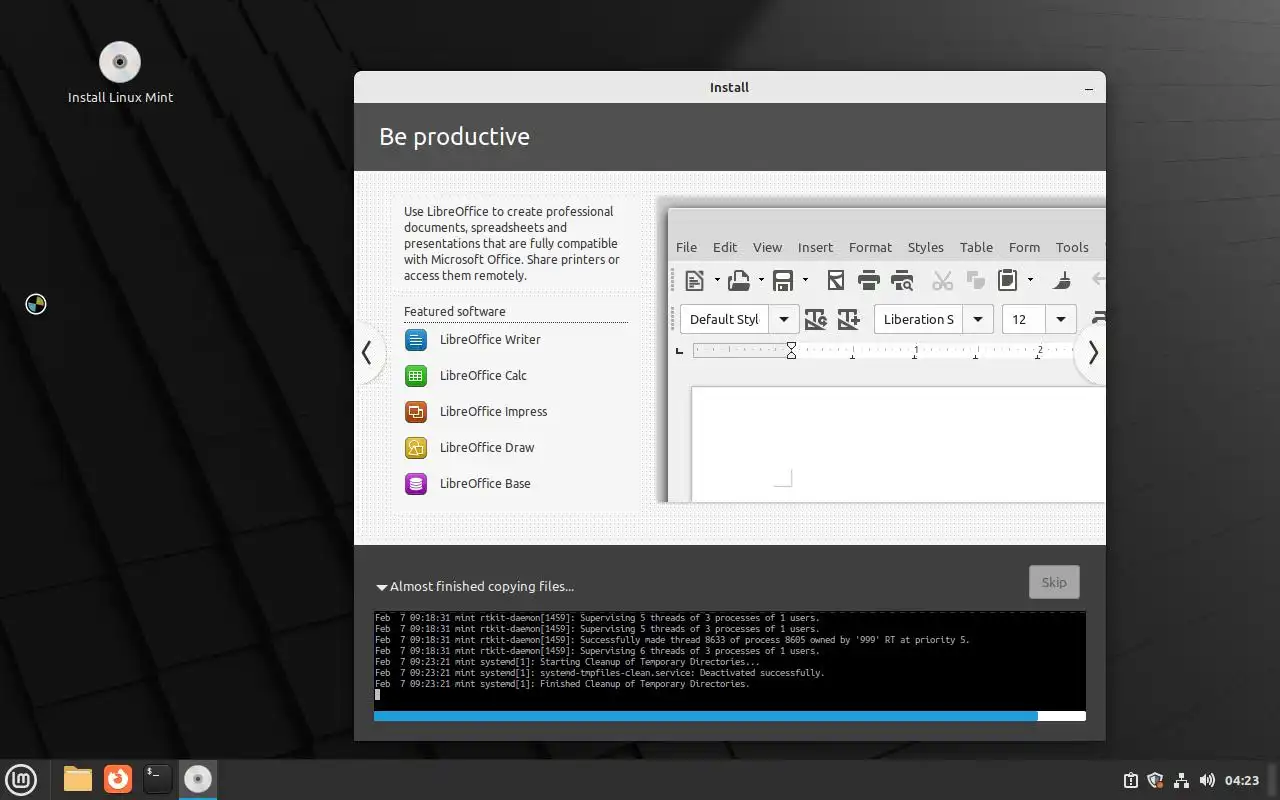Image resolution: width=1280 pixels, height=800 pixels.
Task: Open the Install Linux Mint desktop icon
Action: [120, 73]
